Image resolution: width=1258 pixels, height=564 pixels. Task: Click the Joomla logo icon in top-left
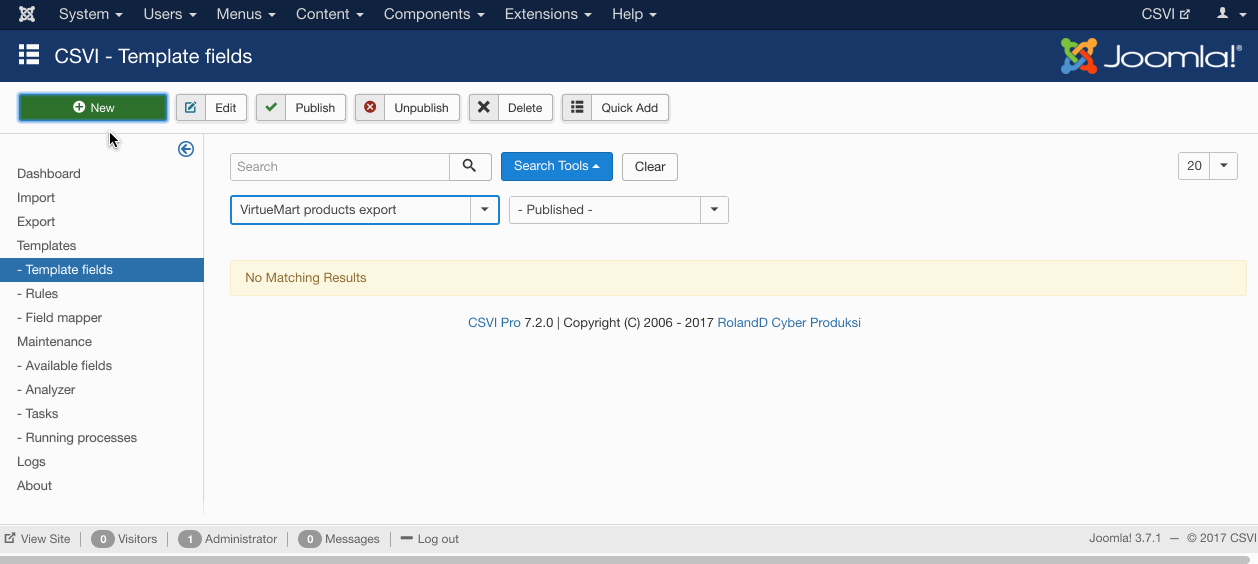pos(27,14)
